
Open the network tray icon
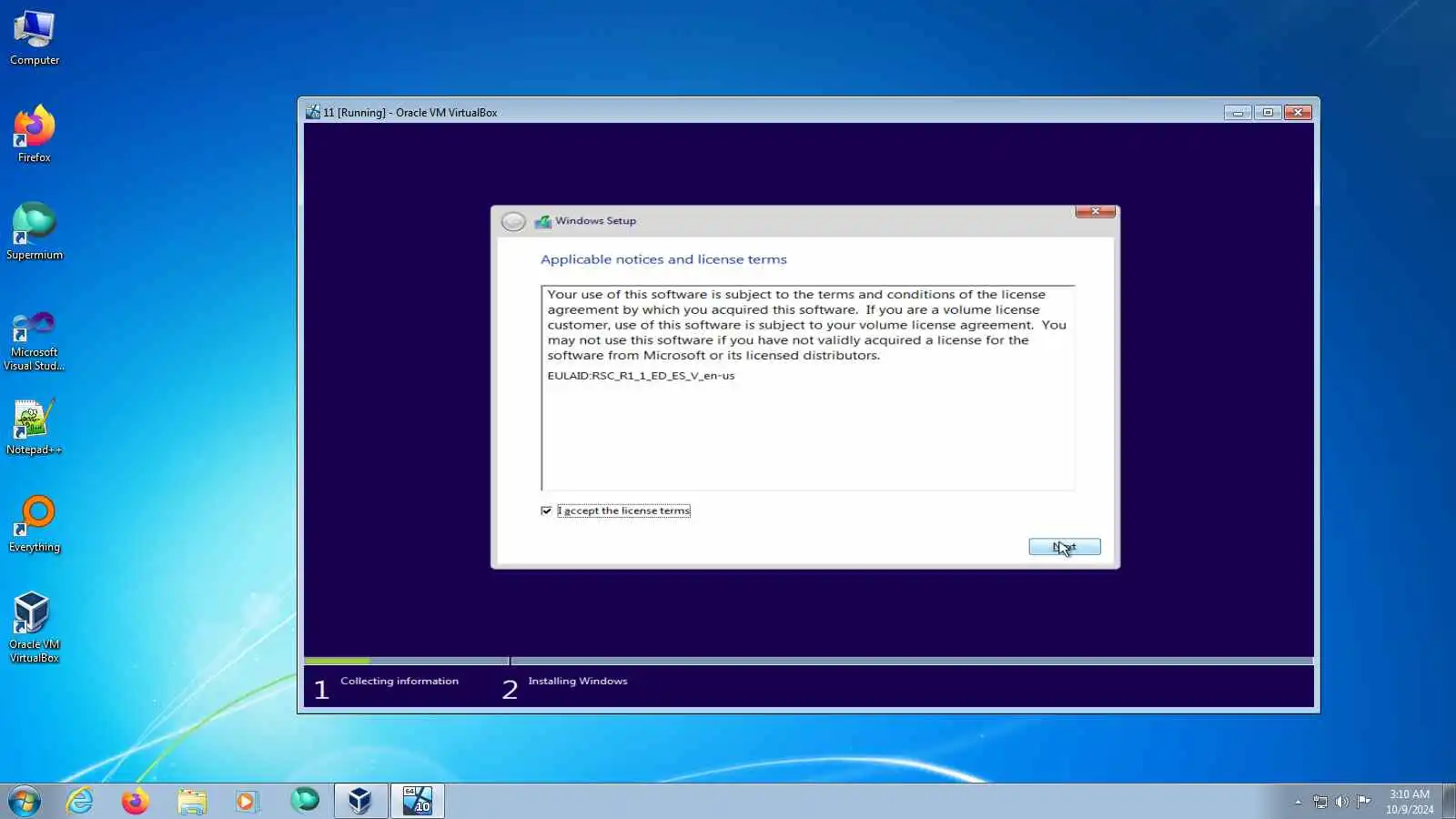tap(1320, 802)
